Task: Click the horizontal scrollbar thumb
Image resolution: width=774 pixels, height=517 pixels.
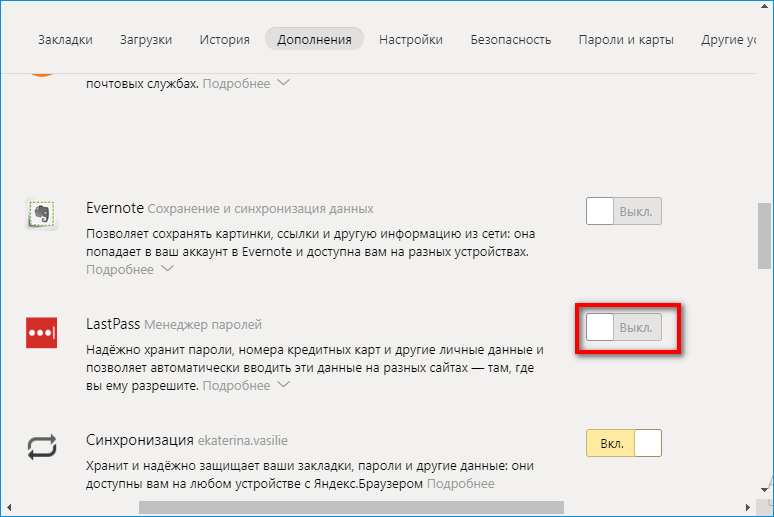Action: [x=351, y=507]
